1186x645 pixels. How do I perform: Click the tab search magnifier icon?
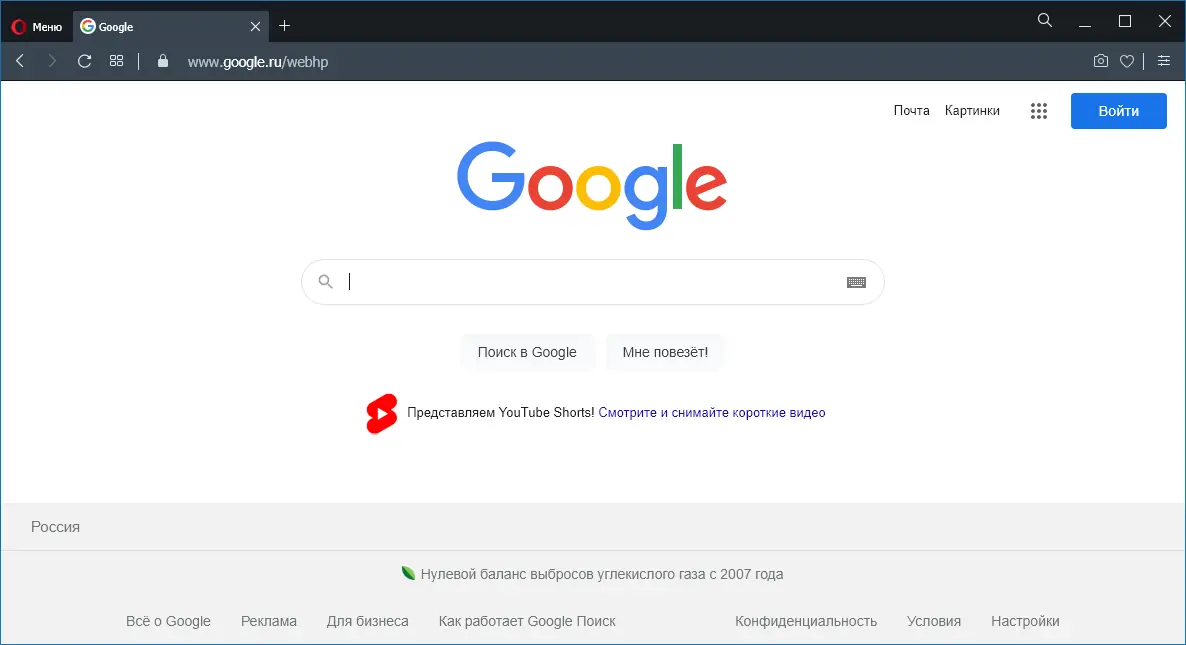click(1045, 20)
